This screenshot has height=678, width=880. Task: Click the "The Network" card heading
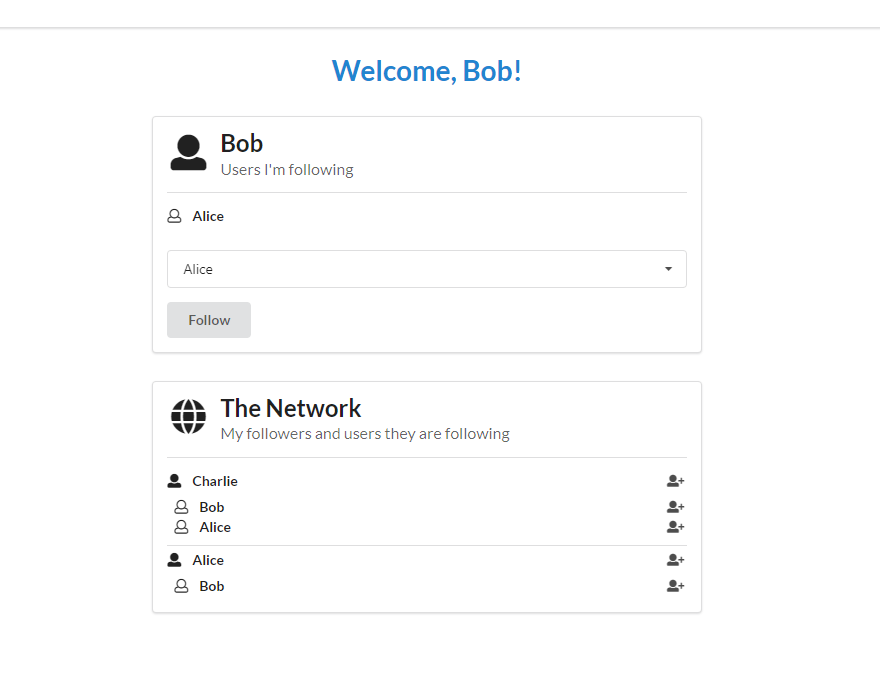[291, 408]
